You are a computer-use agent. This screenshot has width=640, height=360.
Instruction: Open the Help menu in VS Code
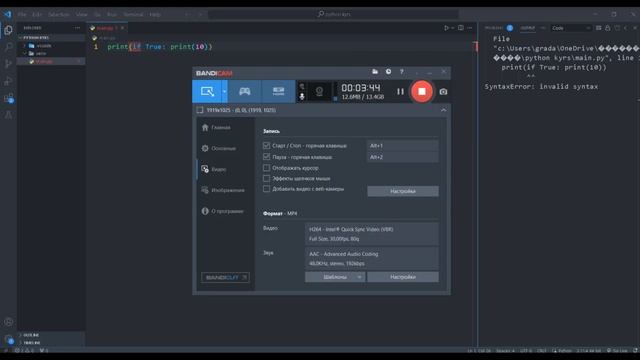tap(155, 14)
